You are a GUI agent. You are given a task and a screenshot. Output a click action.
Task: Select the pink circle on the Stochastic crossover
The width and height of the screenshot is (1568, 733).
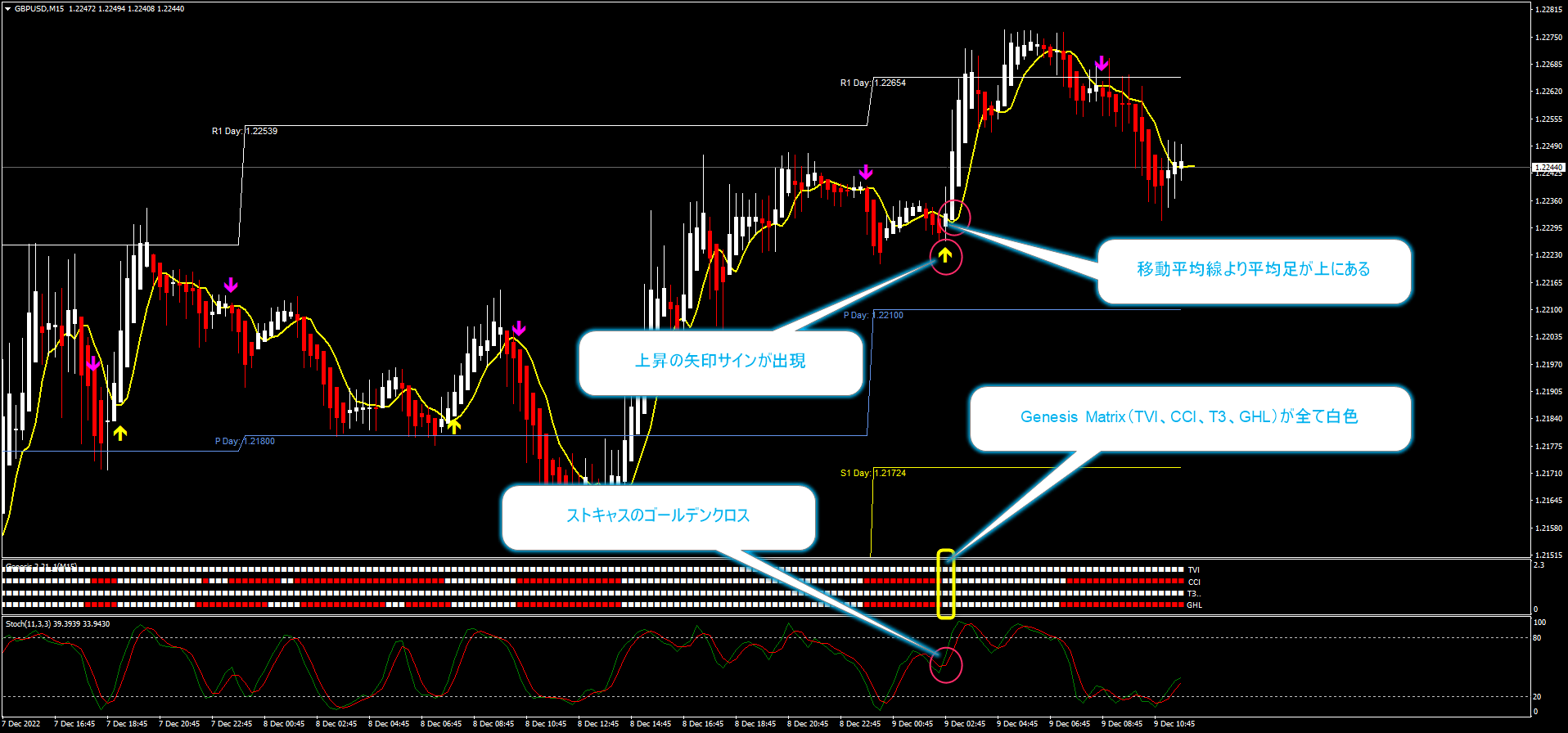tap(946, 664)
